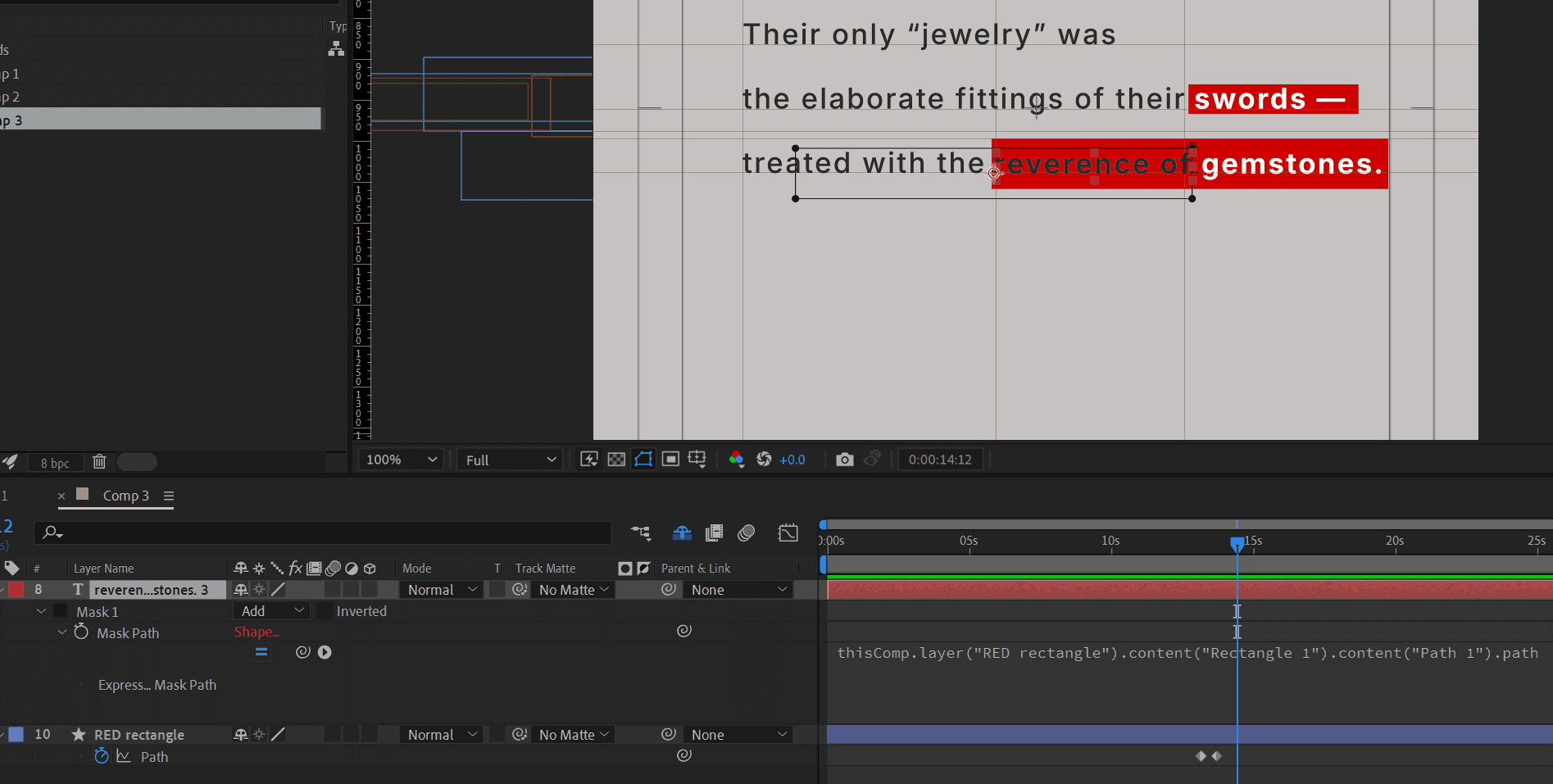This screenshot has height=784, width=1553.
Task: Click the red Shape... mask value
Action: click(257, 632)
